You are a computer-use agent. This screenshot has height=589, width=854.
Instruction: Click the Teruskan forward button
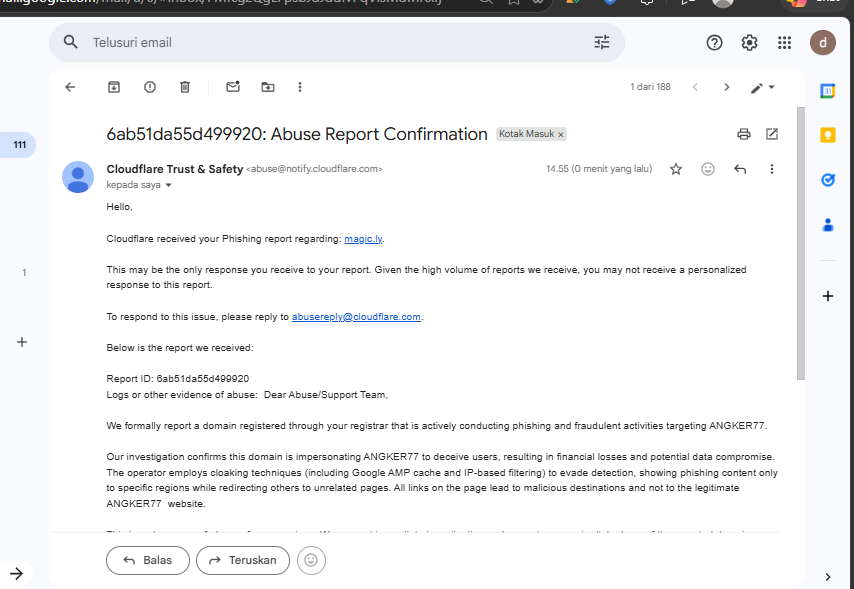pyautogui.click(x=243, y=560)
